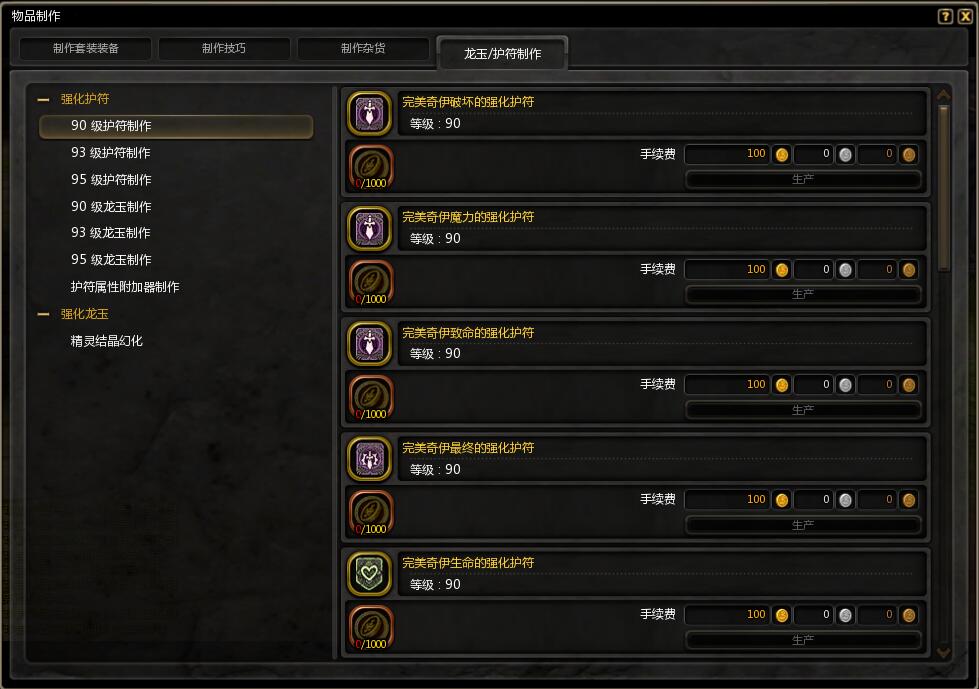Screen dimensions: 979x689
Task: Collapse the 强化护符 category
Action: click(43, 99)
